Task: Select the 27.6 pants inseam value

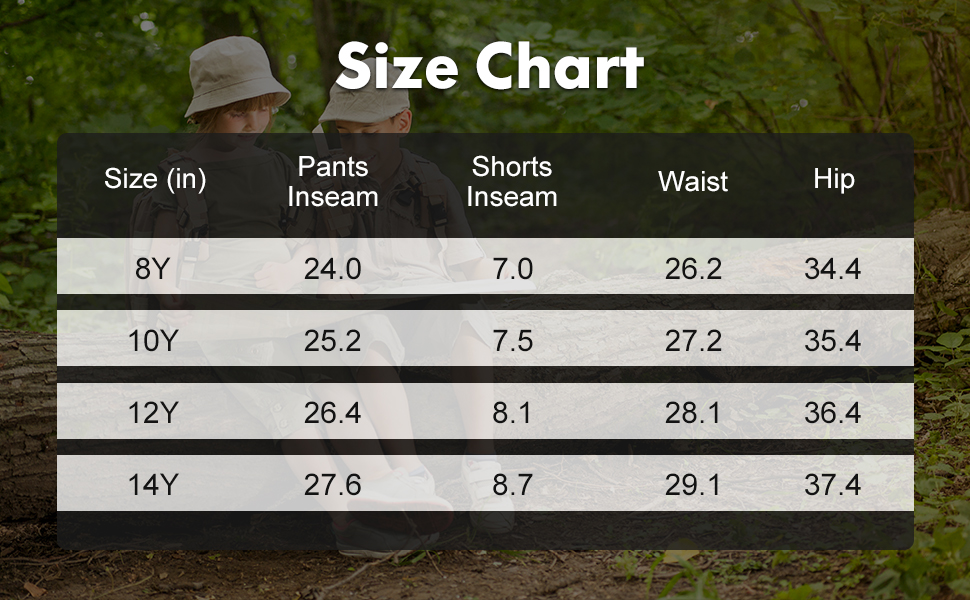Action: [333, 485]
